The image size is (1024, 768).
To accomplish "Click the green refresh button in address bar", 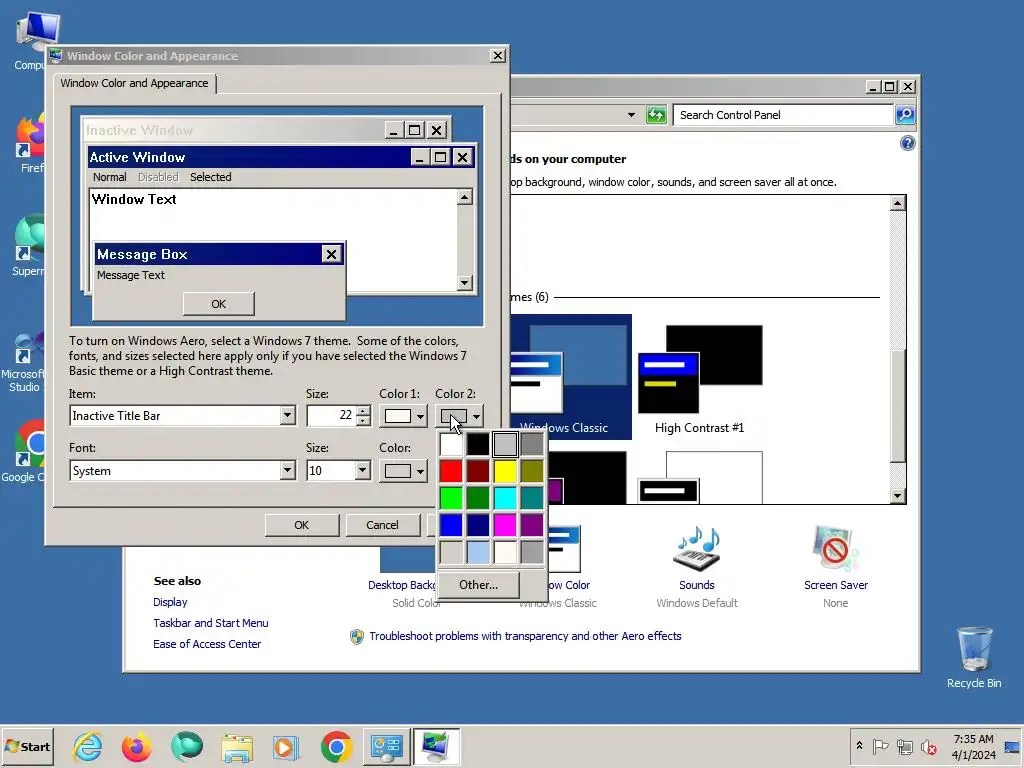I will pyautogui.click(x=656, y=115).
